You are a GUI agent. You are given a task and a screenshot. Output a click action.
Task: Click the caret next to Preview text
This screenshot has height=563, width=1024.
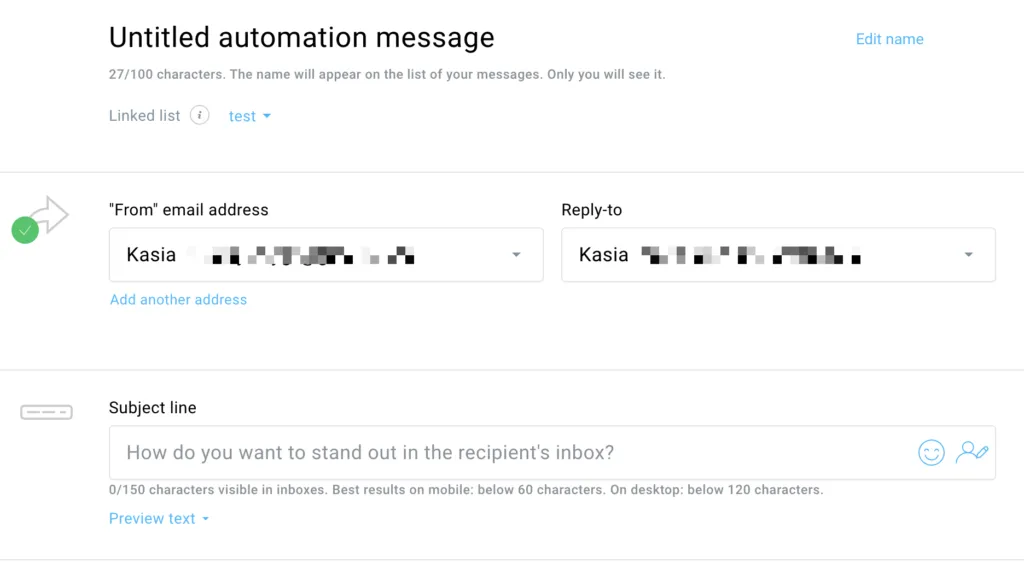(205, 519)
